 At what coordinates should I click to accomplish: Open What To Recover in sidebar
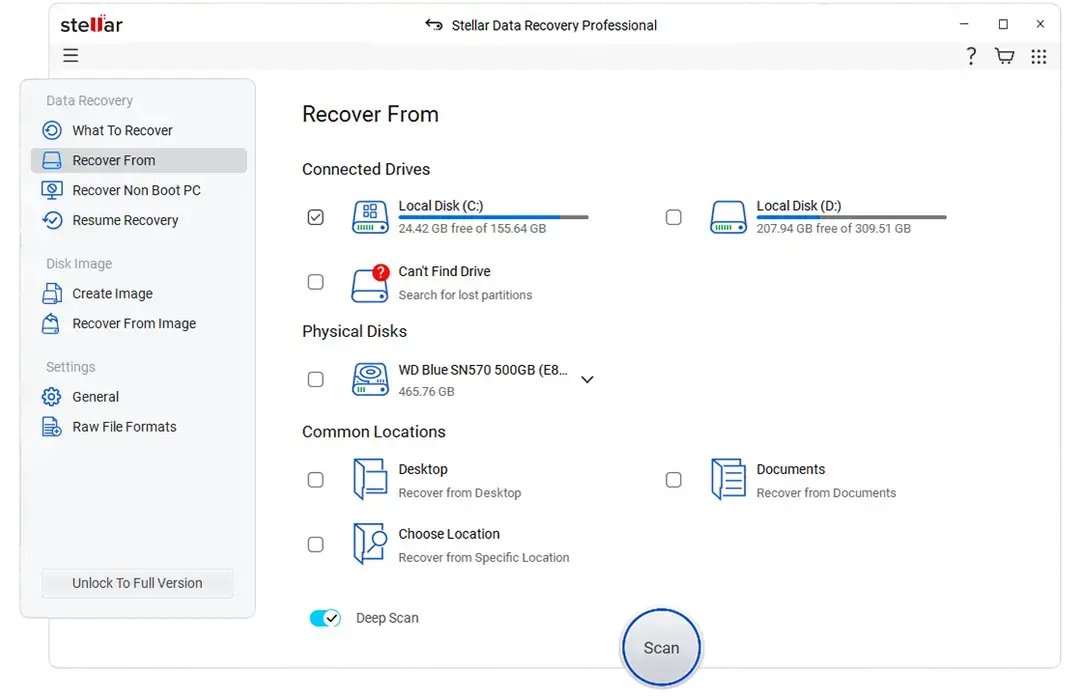coord(122,130)
